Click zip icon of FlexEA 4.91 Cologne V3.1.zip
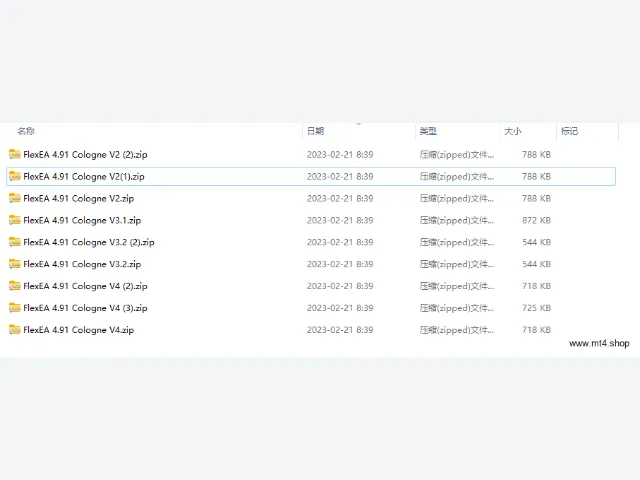The height and width of the screenshot is (480, 640). (15, 220)
